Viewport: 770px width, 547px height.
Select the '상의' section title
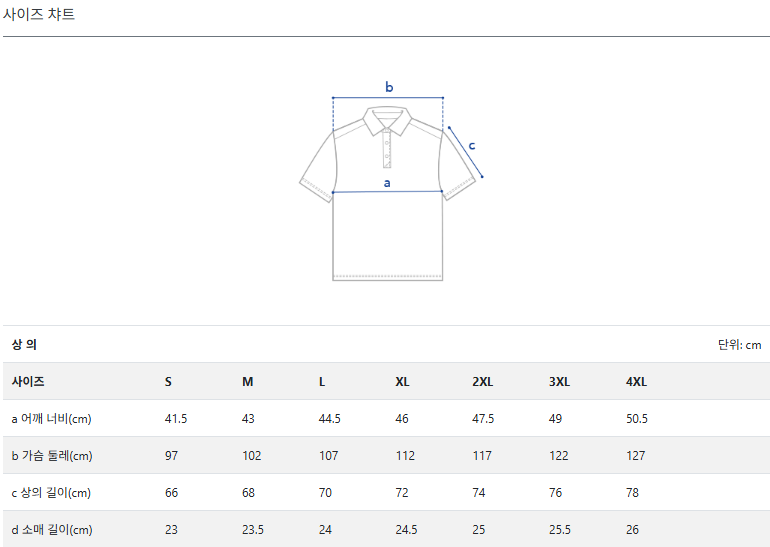[x=24, y=345]
